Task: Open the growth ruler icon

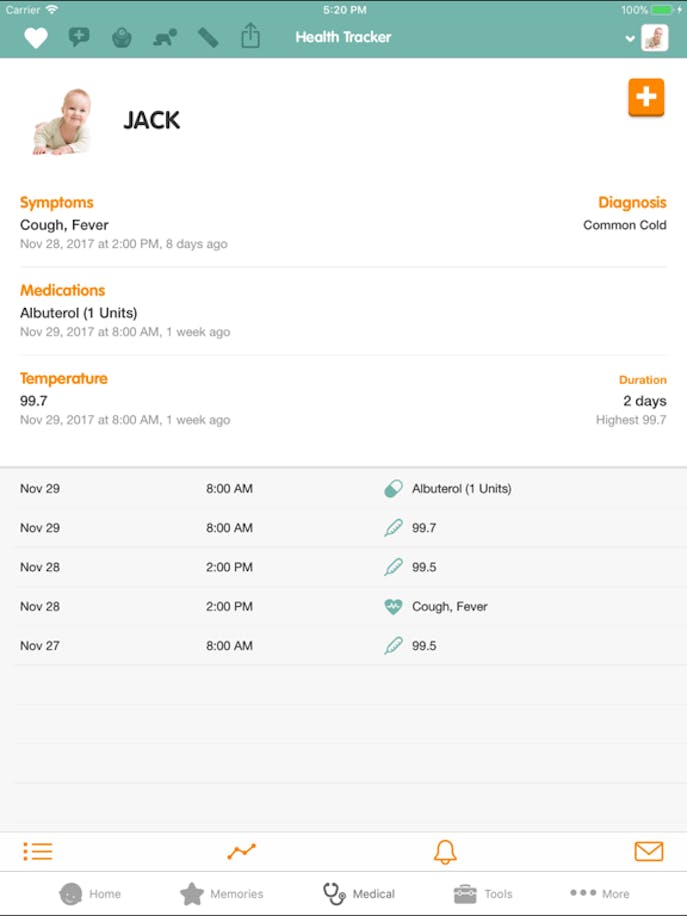Action: click(x=208, y=38)
